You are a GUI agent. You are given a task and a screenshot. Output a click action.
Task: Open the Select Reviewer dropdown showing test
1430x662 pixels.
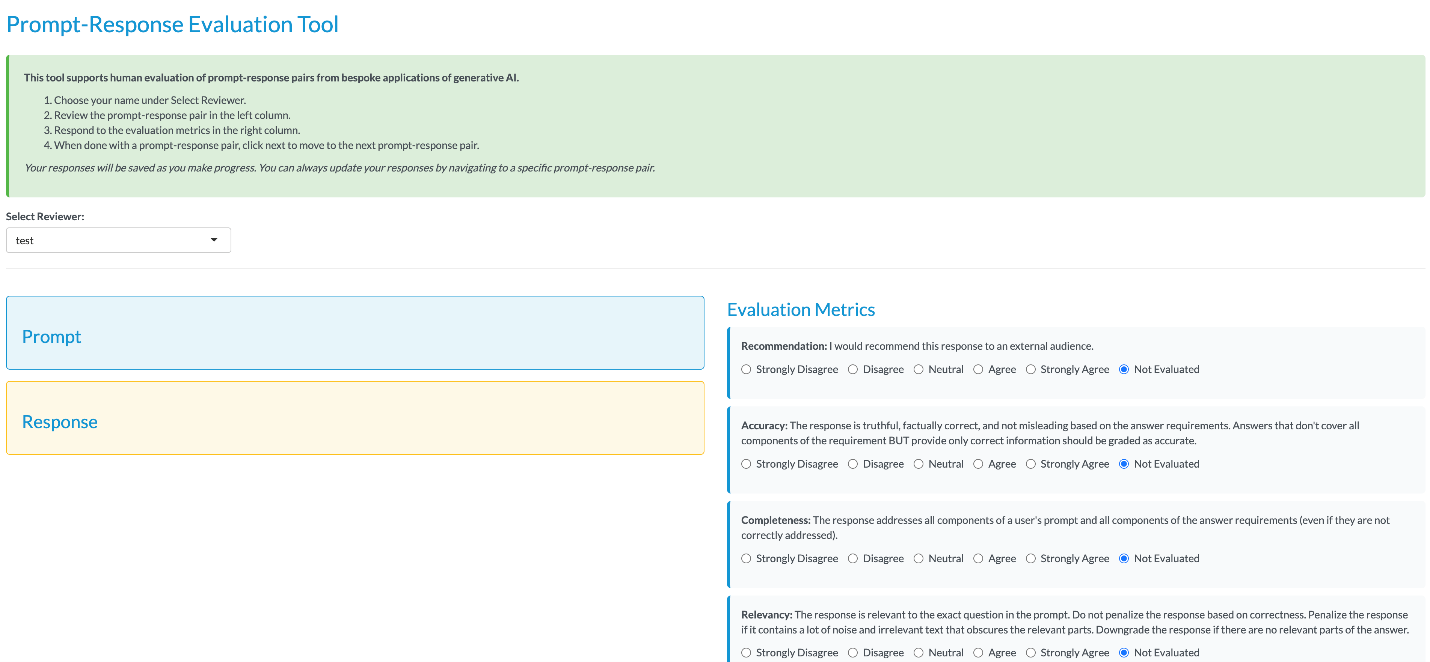[x=118, y=240]
